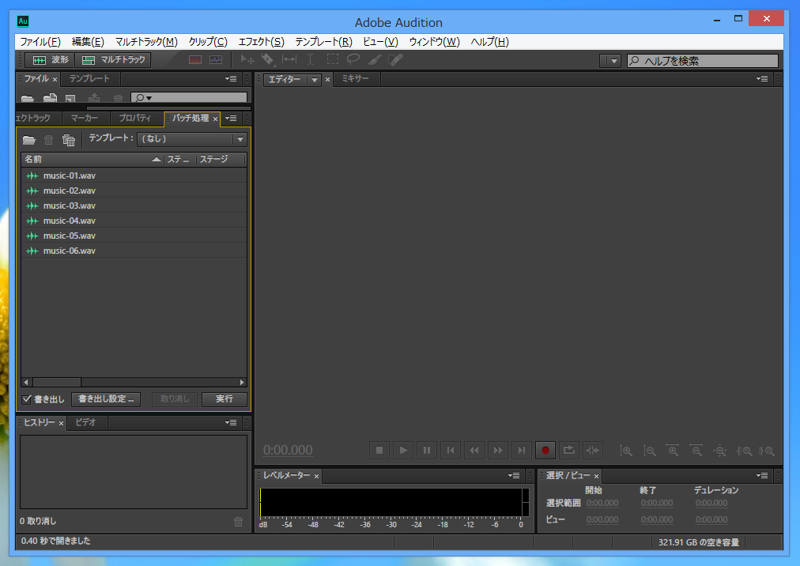
Task: Open the テンプレート (なし) dropdown
Action: (x=192, y=139)
